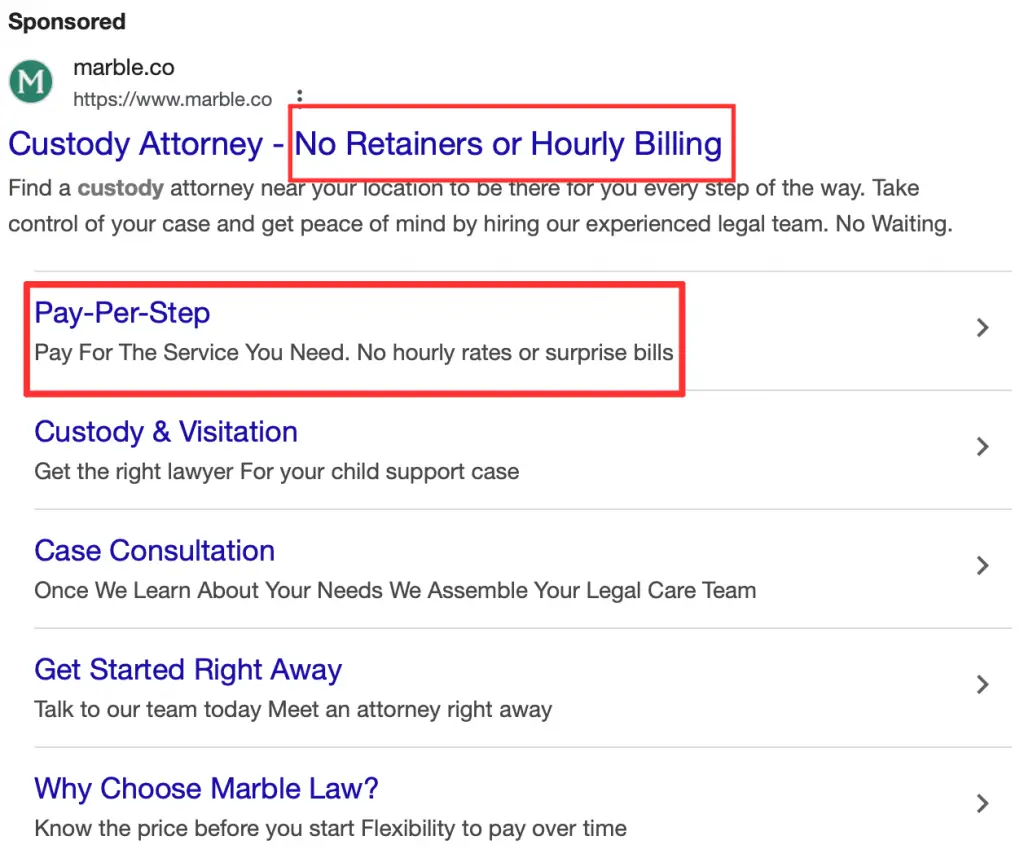Open the Case Consultation sitelink
Image resolution: width=1024 pixels, height=858 pixels.
point(154,551)
